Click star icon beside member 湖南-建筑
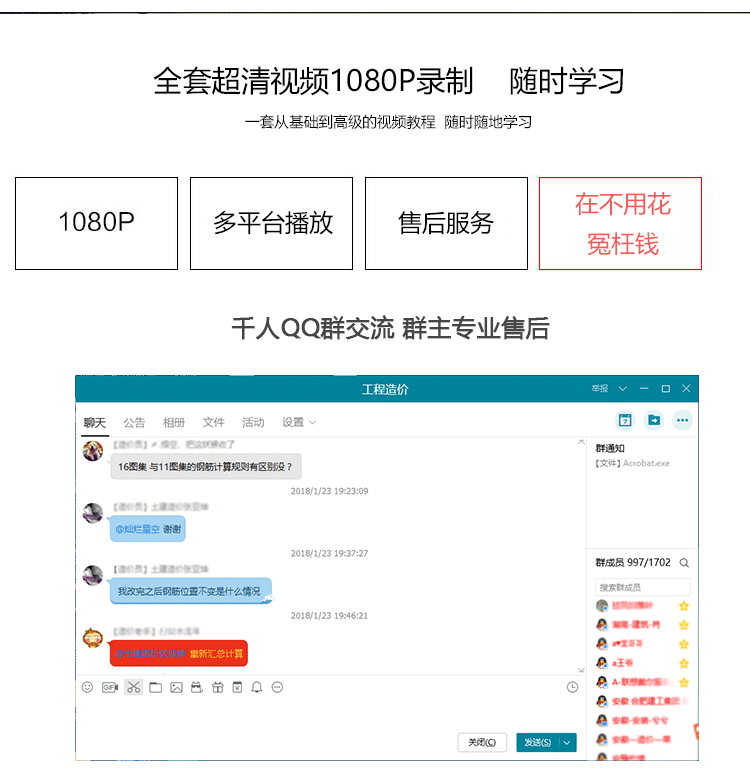Screen dimensions: 750x779 [684, 624]
